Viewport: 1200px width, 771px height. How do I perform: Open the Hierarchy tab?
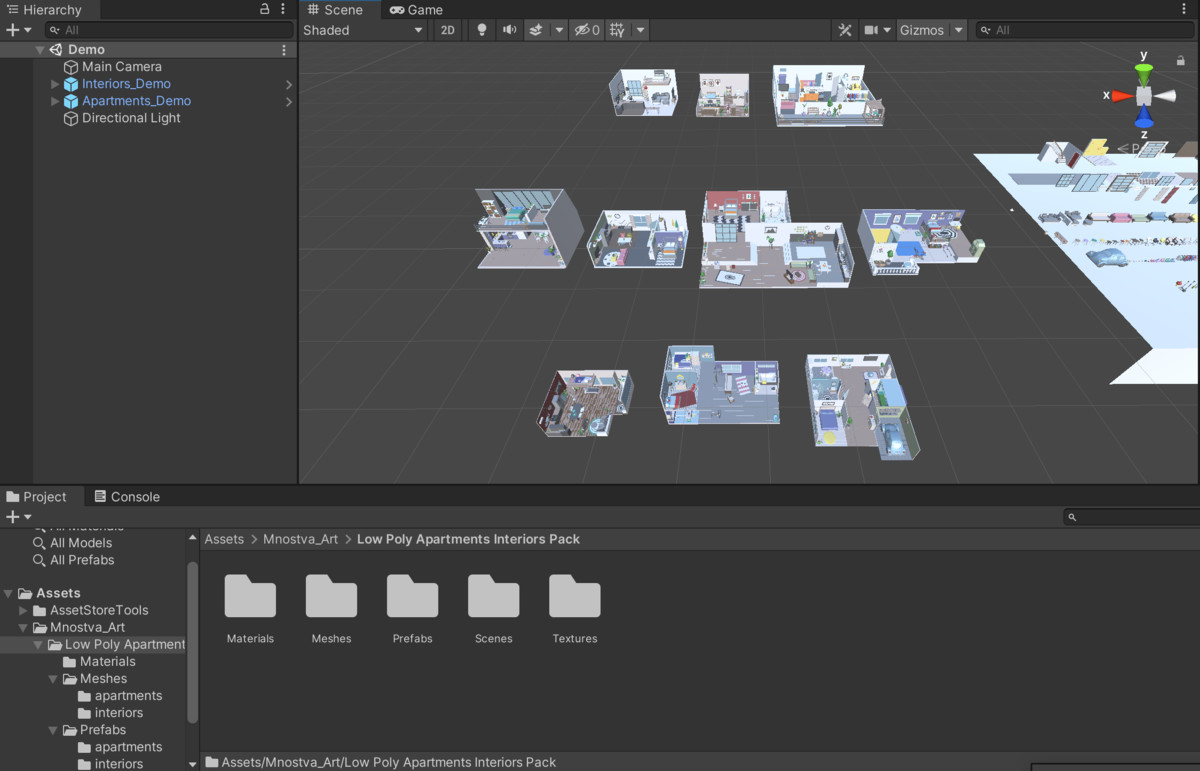[44, 10]
